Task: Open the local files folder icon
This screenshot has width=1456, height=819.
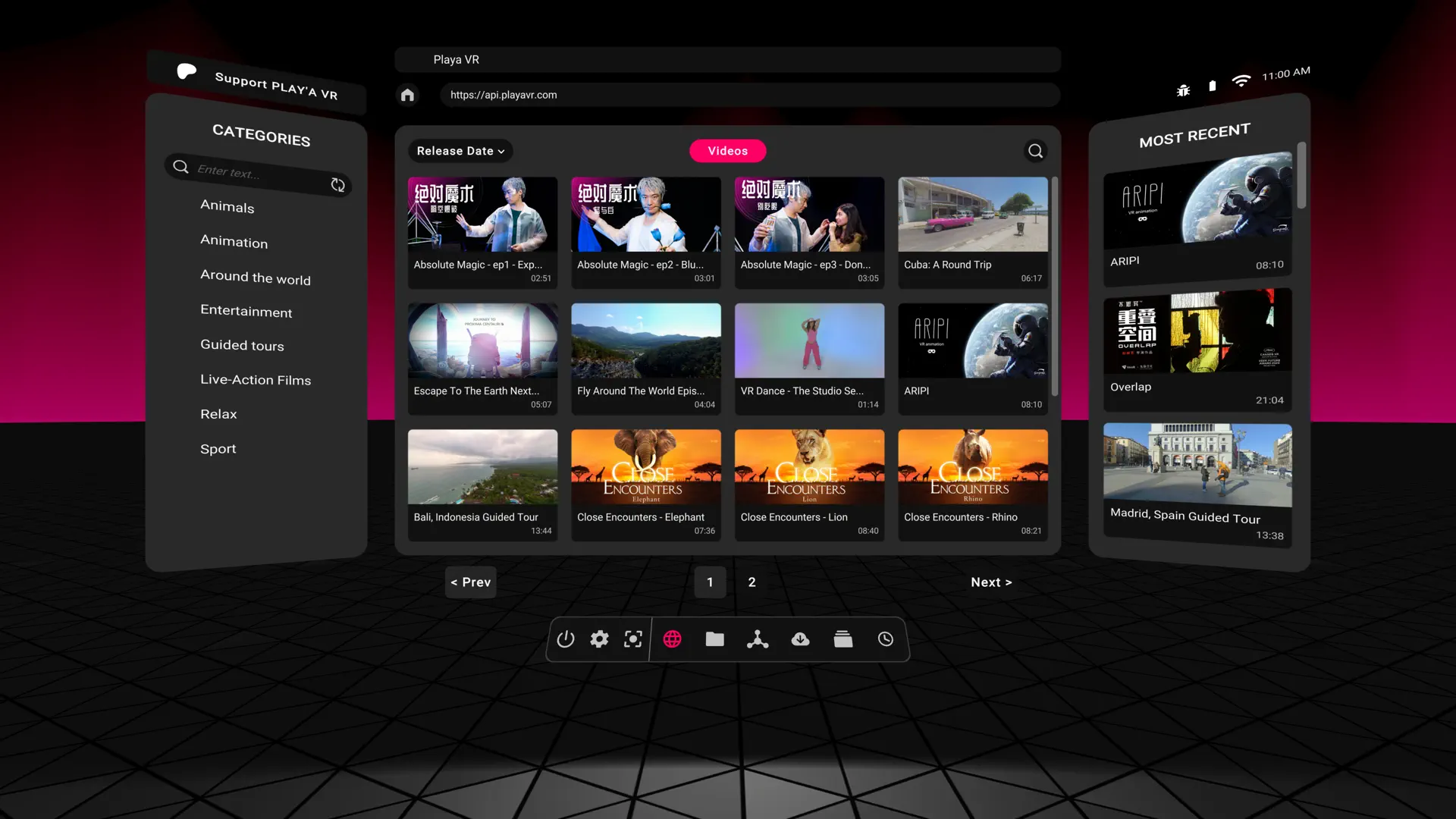Action: pos(714,639)
